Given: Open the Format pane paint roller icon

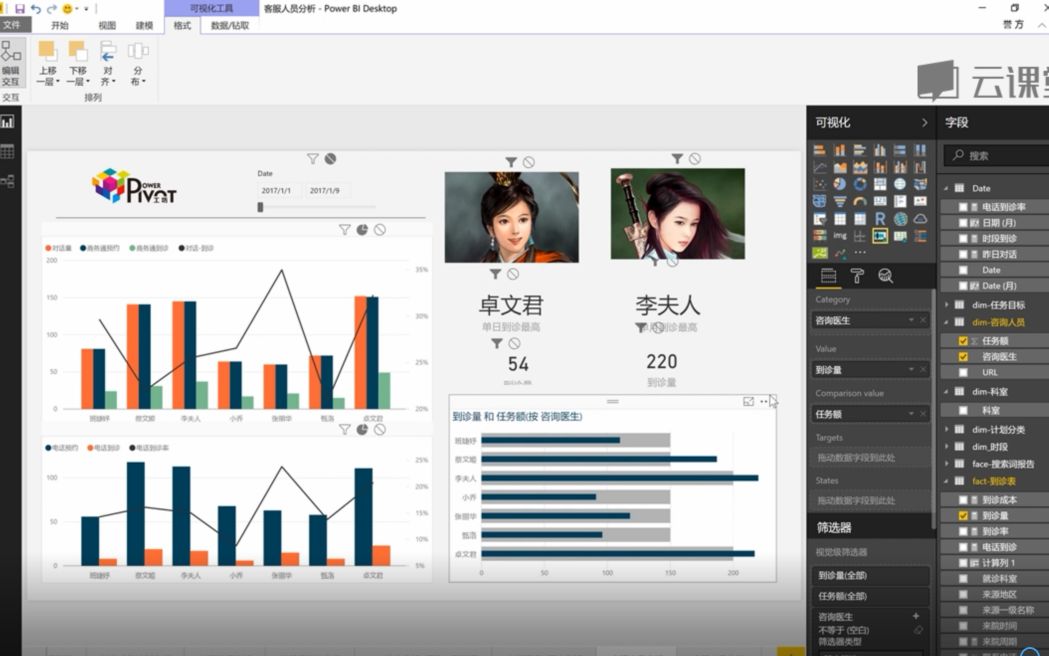Looking at the screenshot, I should (859, 276).
